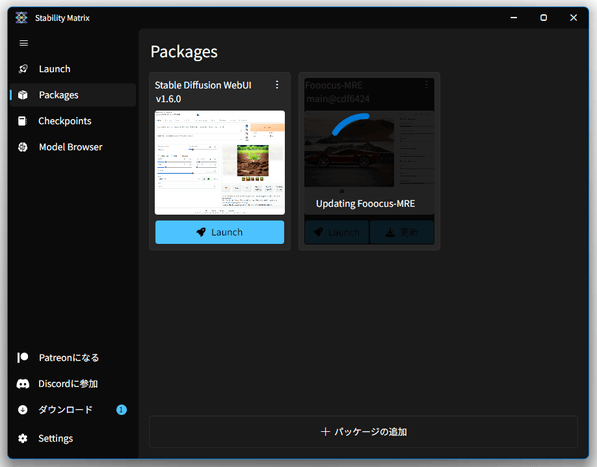Viewport: 597px width, 467px height.
Task: Click the Packages box icon in sidebar
Action: pos(23,95)
